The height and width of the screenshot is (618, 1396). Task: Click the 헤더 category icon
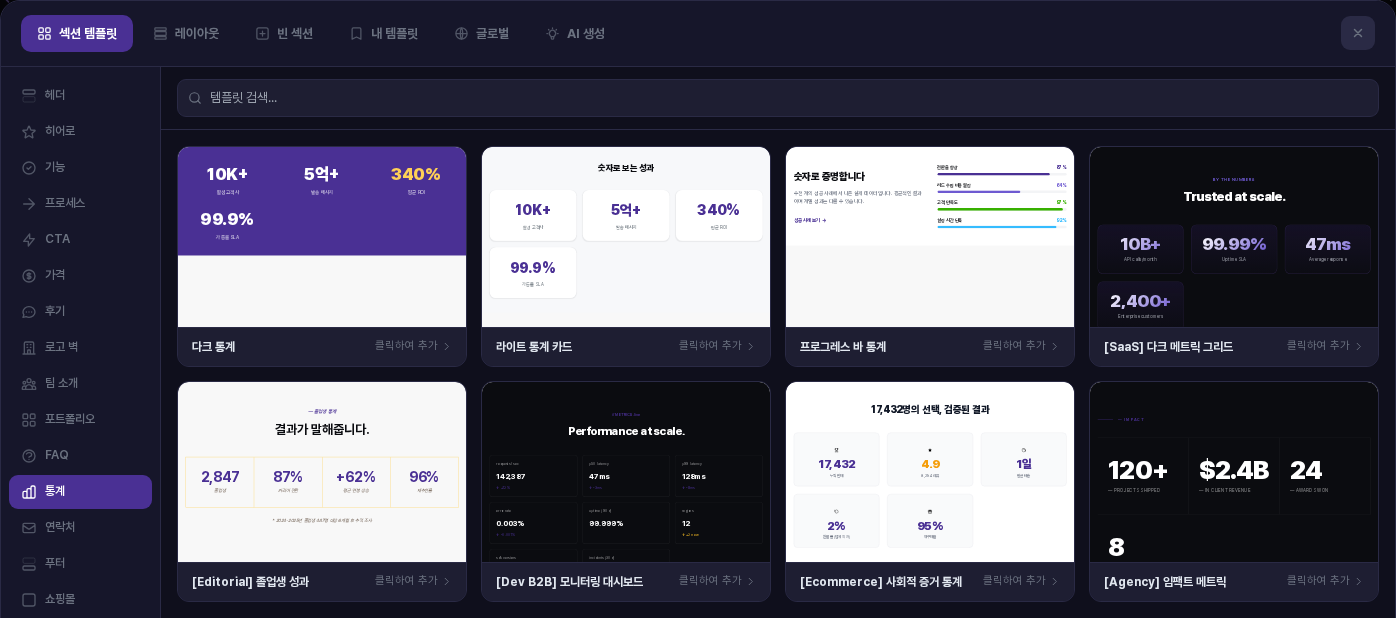coord(29,95)
